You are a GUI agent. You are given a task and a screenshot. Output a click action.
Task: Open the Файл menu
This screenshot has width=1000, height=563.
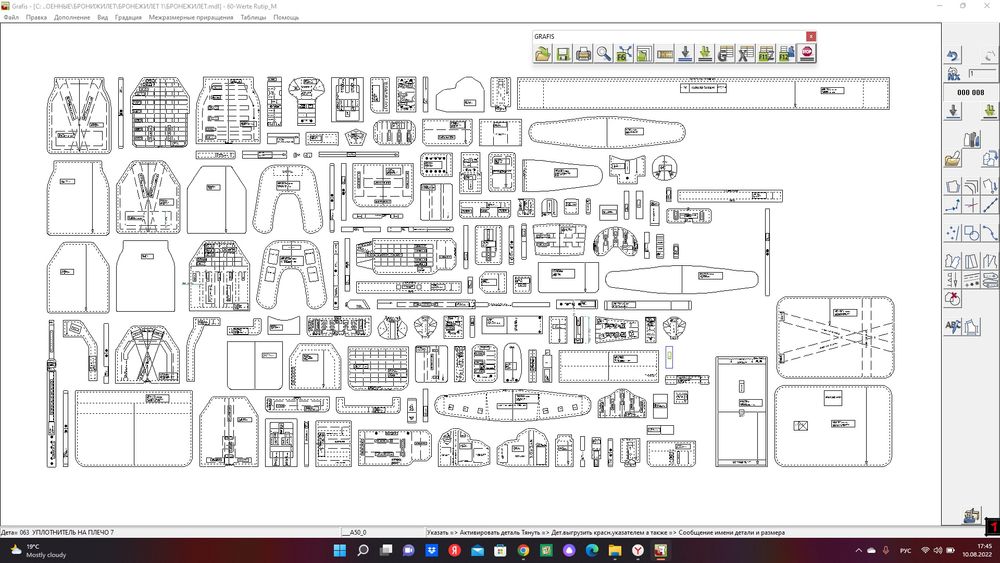click(x=11, y=17)
